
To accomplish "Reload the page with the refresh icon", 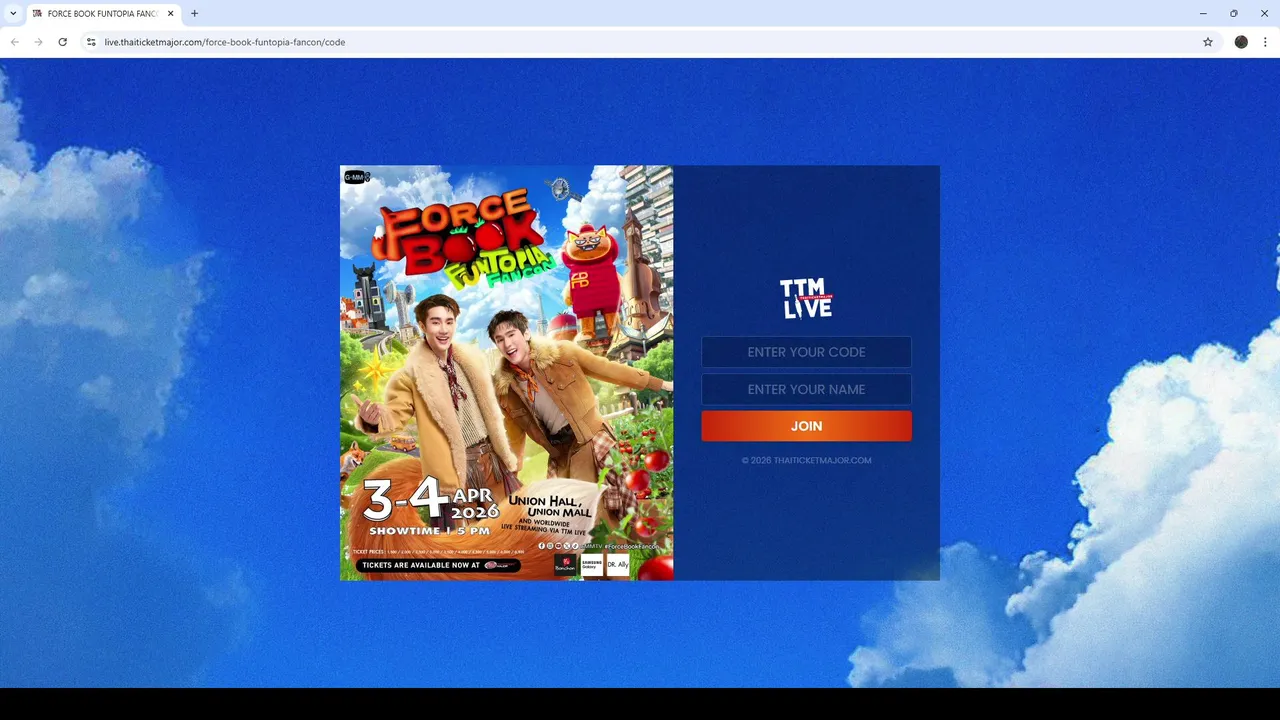I will pos(62,42).
